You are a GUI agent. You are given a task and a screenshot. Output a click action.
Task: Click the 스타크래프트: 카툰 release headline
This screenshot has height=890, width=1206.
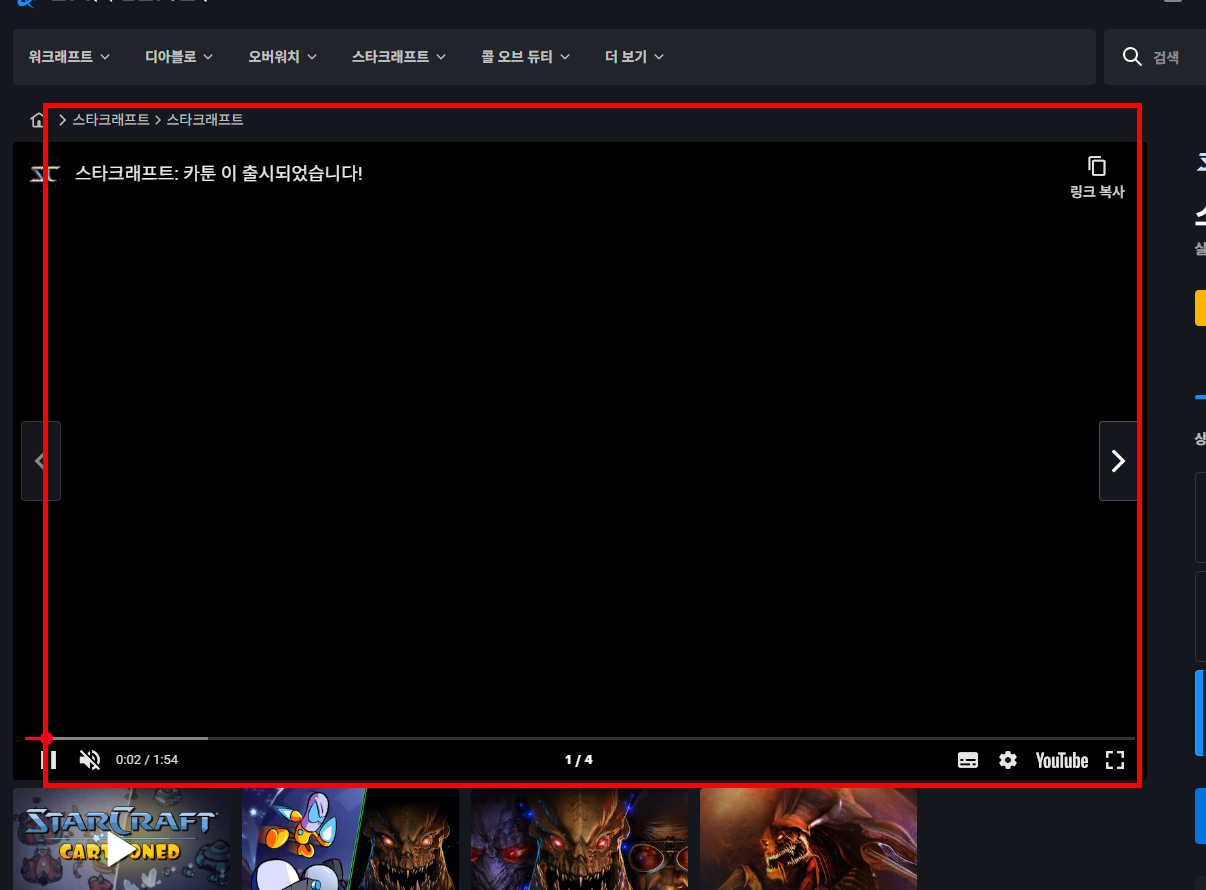point(219,173)
